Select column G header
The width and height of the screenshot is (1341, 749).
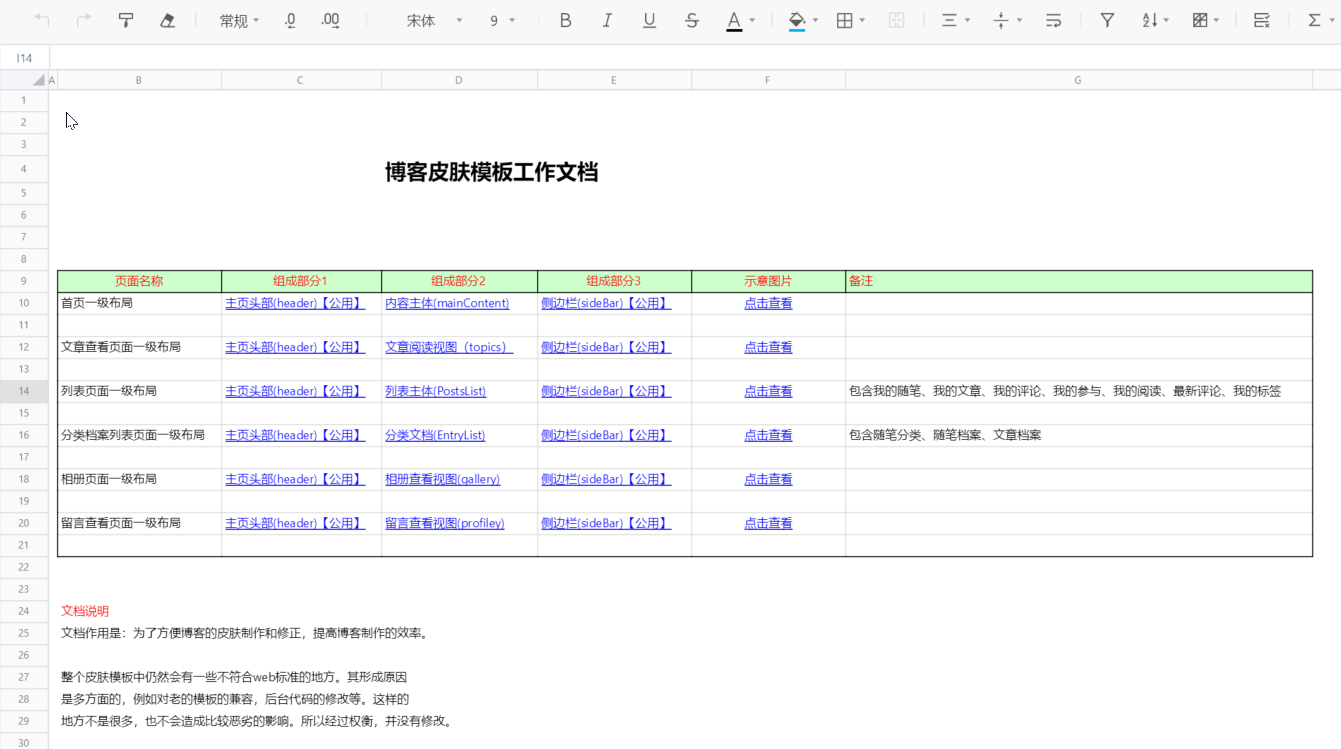click(1078, 80)
